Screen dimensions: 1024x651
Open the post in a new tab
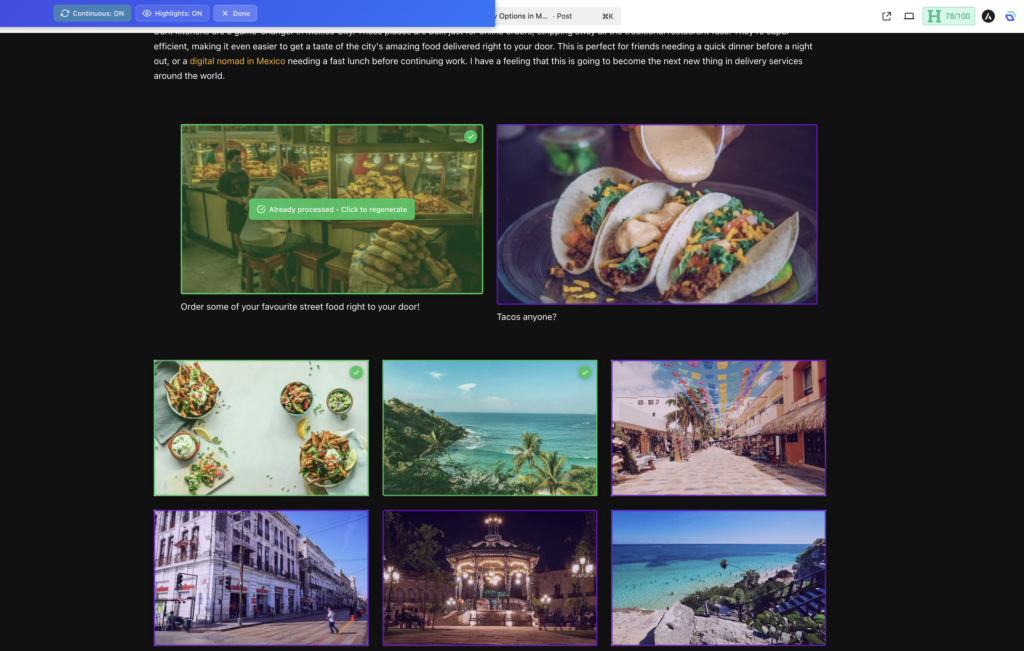tap(886, 16)
